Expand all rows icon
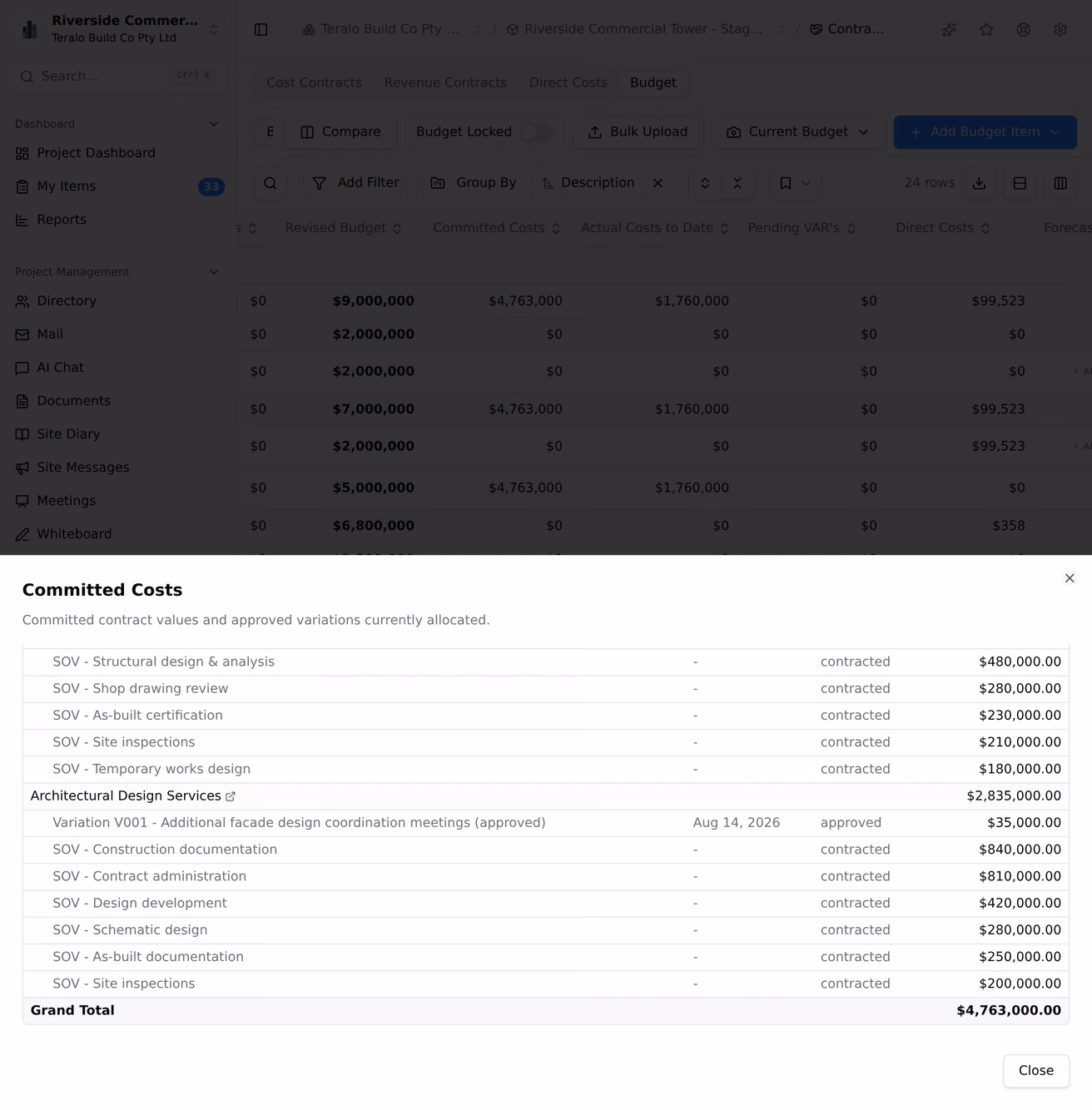This screenshot has height=1110, width=1092. tap(705, 183)
